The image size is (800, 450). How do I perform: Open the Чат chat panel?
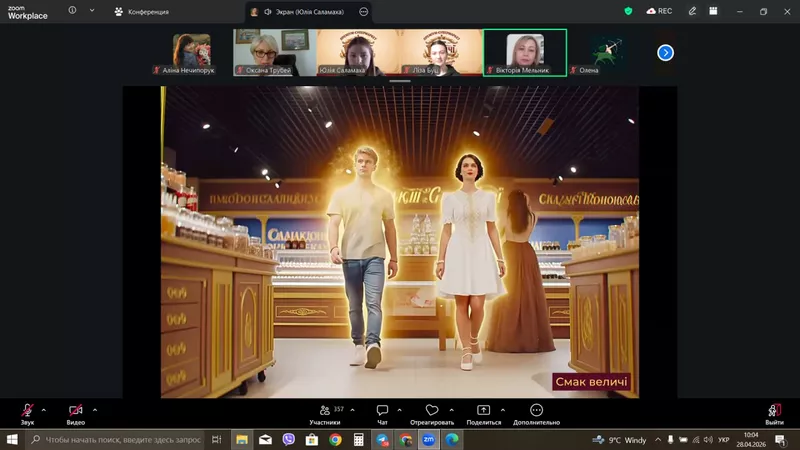(382, 414)
